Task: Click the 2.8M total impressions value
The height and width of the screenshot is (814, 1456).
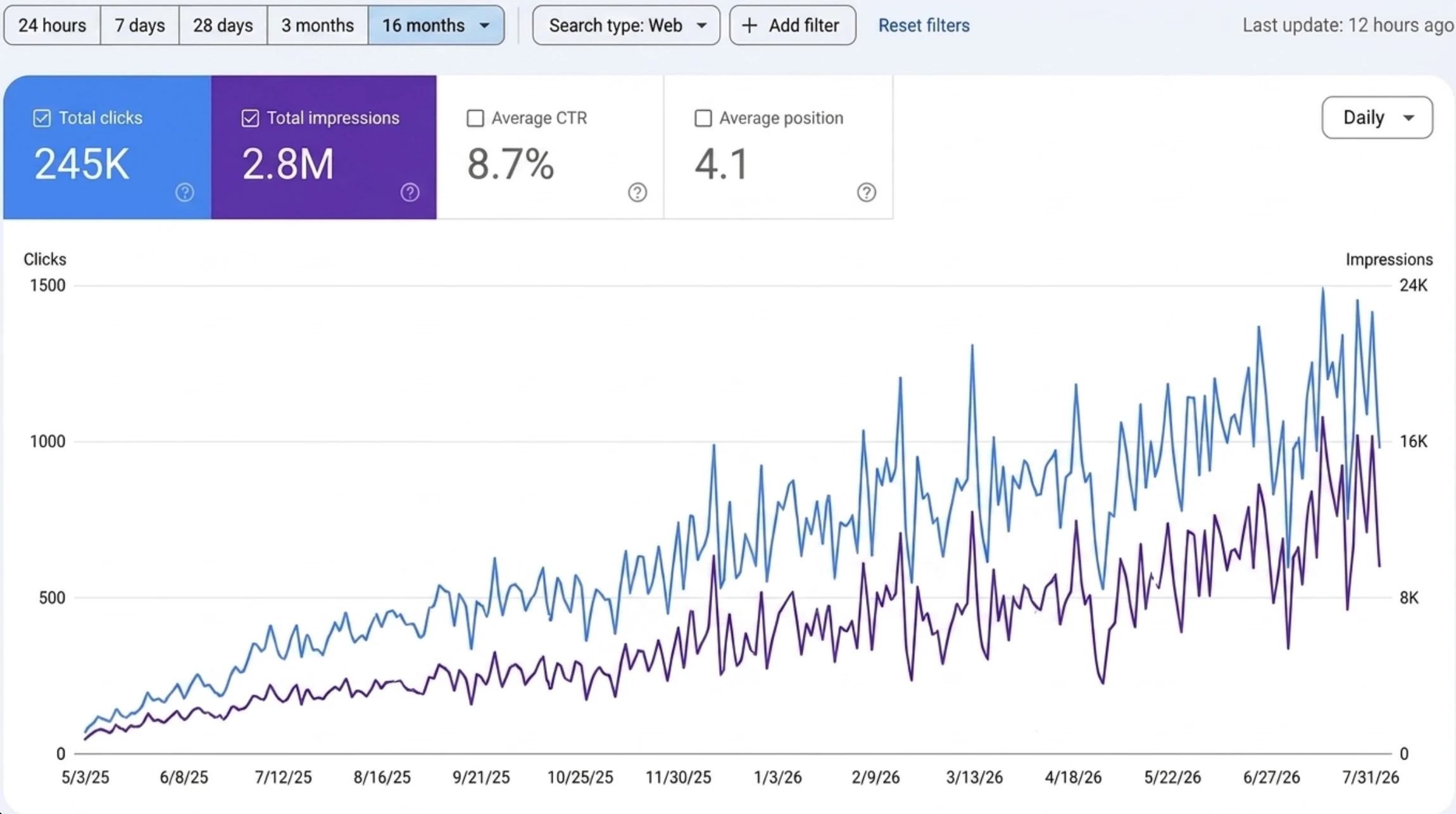Action: point(288,165)
